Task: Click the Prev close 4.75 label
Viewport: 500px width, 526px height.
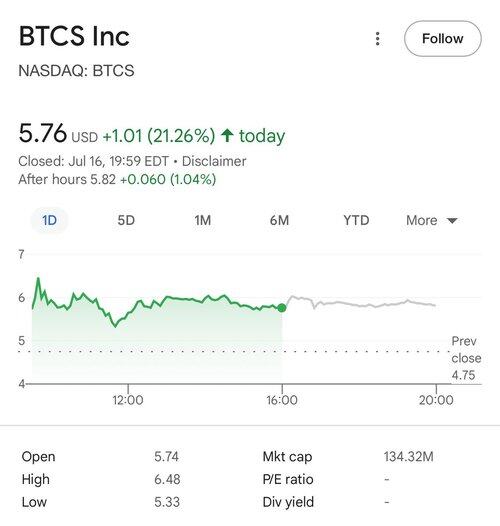Action: (x=466, y=358)
